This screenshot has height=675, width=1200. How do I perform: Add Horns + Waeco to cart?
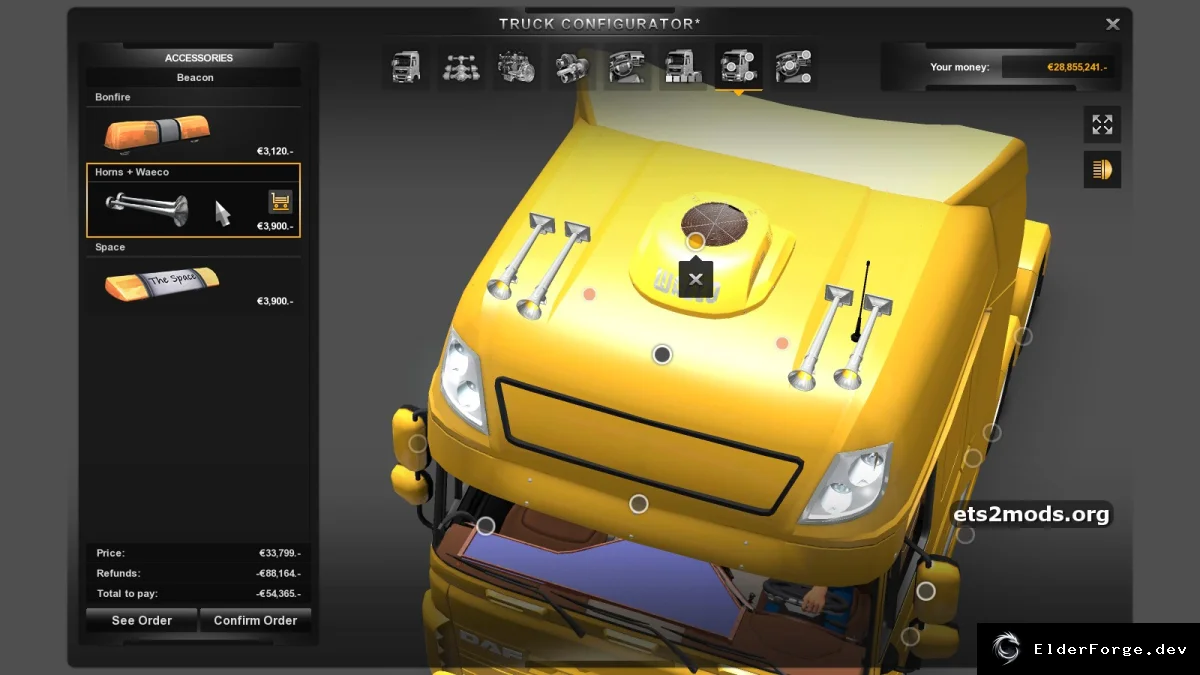coord(280,201)
